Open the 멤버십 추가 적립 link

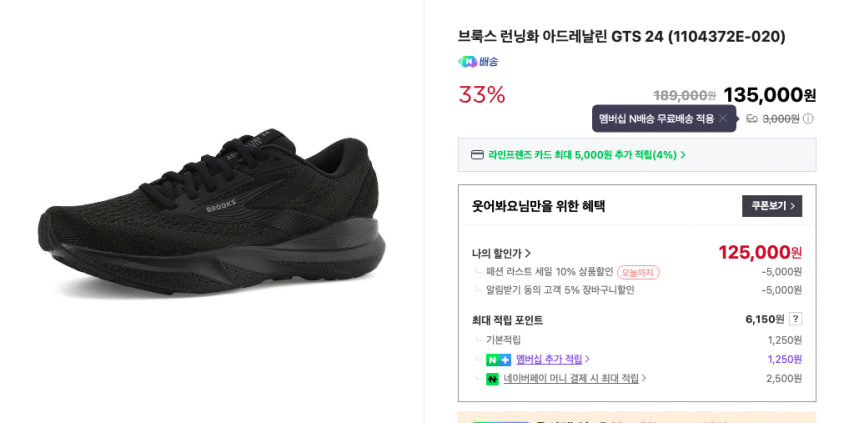(552, 360)
